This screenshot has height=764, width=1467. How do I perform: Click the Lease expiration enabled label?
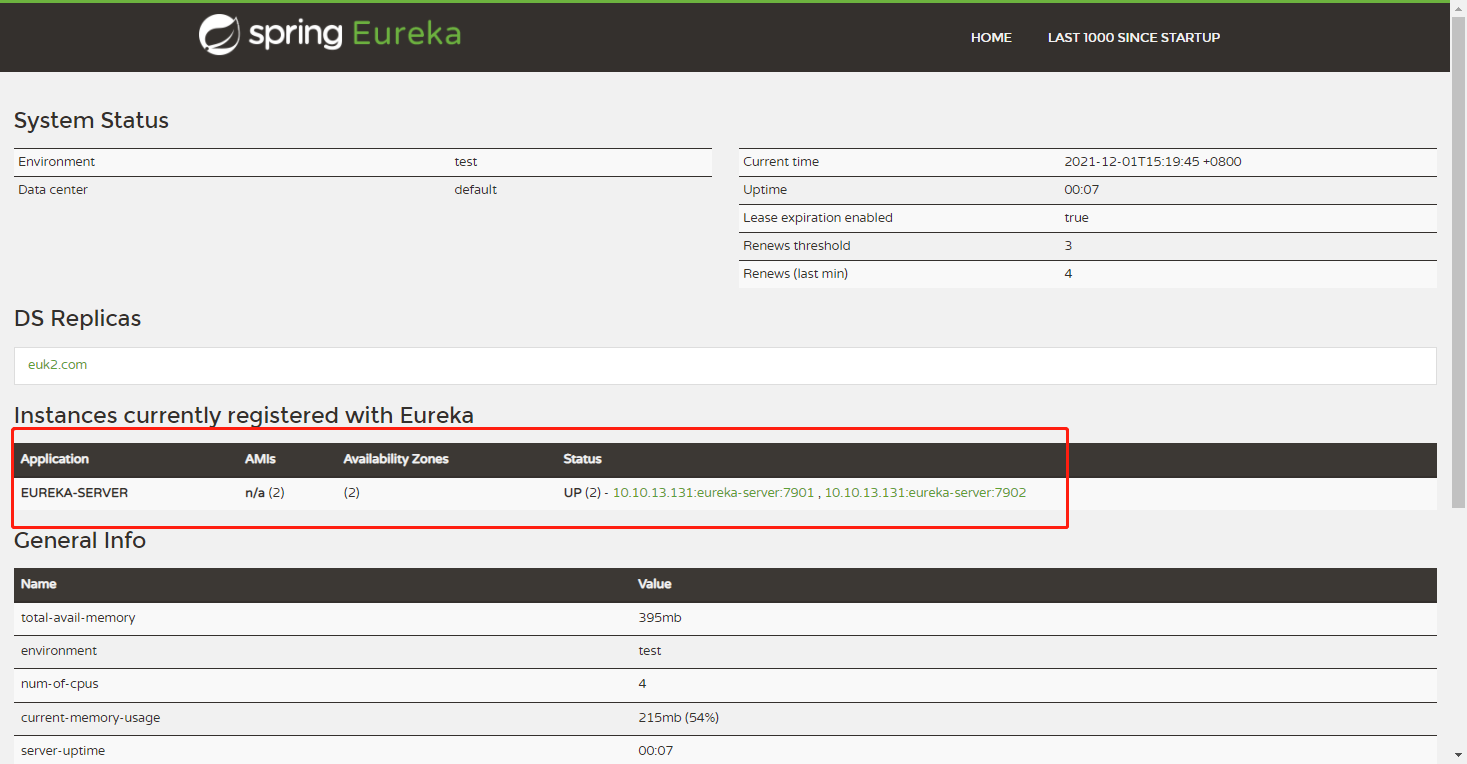(818, 218)
